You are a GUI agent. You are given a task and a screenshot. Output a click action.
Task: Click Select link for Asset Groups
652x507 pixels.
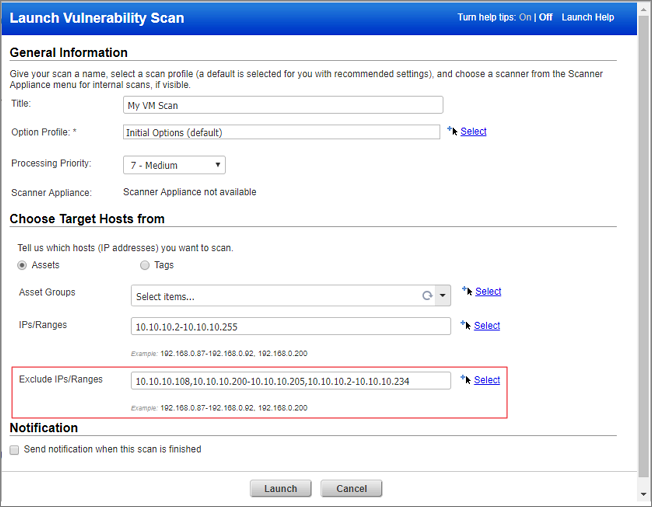click(488, 291)
